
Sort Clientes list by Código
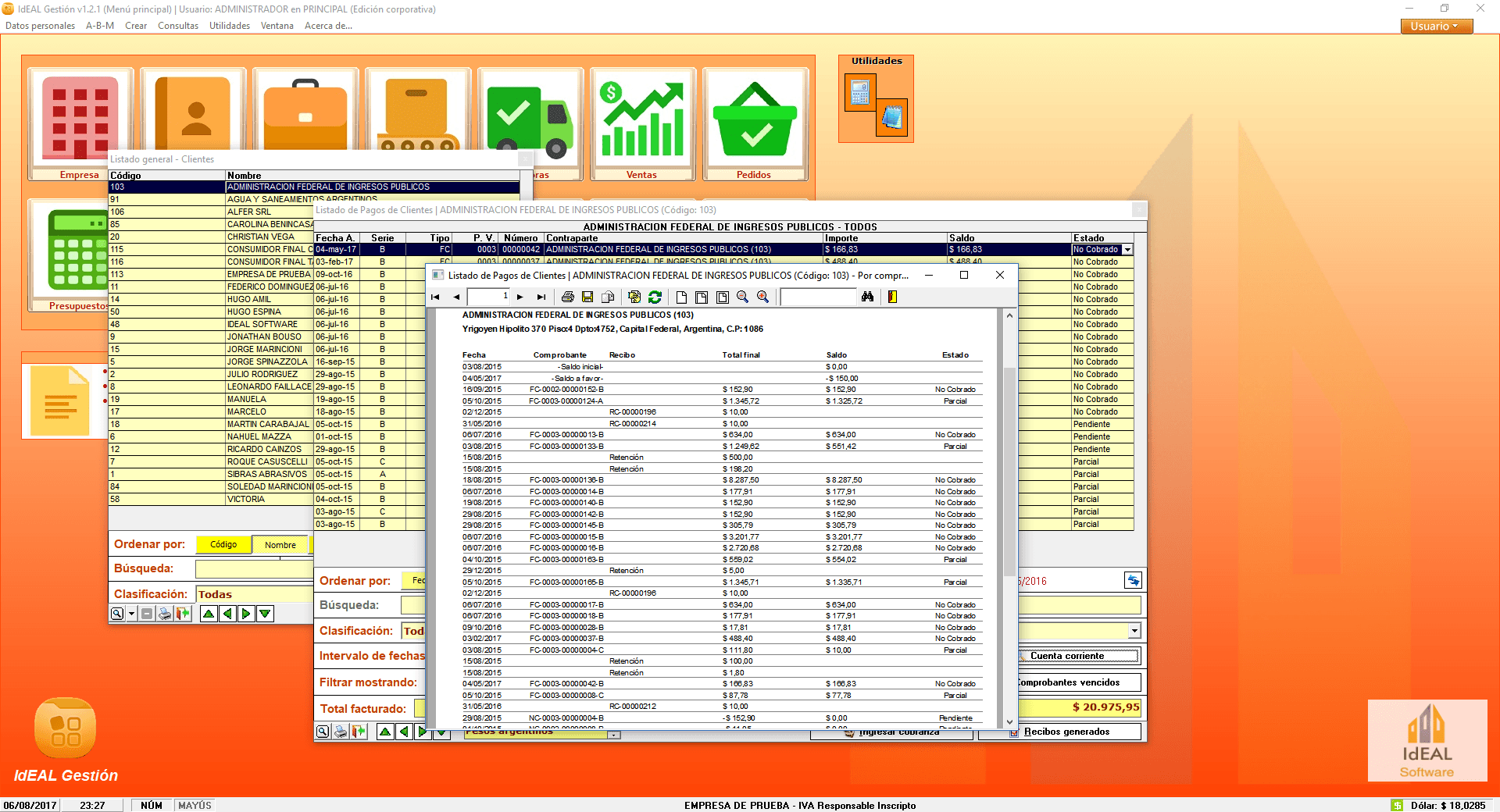pos(223,545)
